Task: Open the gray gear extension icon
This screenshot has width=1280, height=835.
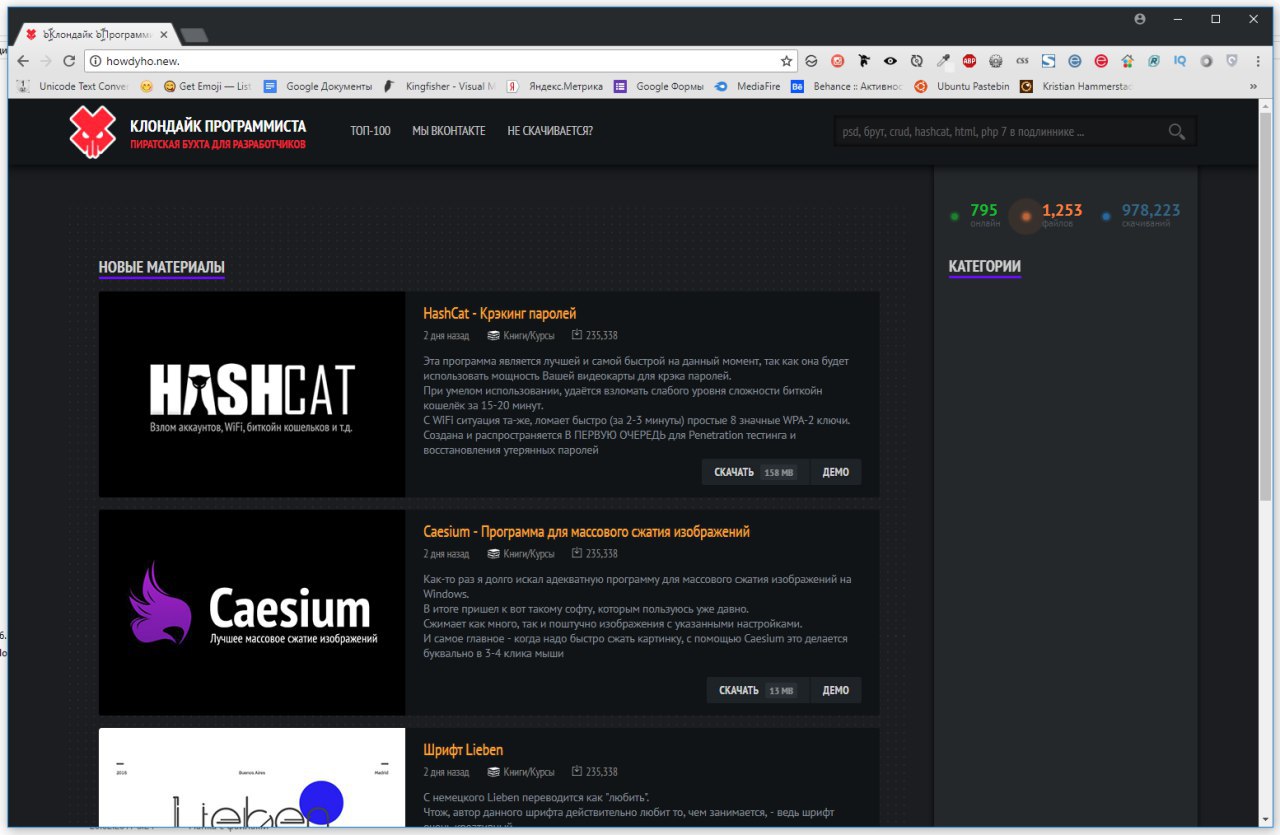Action: [995, 61]
